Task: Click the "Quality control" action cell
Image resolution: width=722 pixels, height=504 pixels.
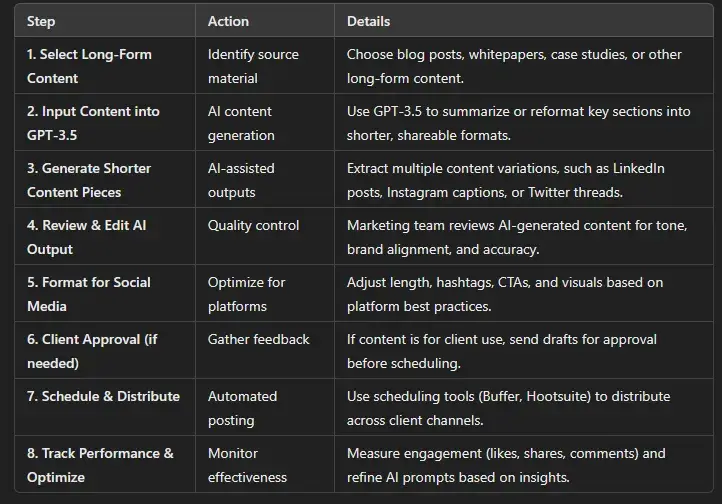Action: pyautogui.click(x=254, y=226)
